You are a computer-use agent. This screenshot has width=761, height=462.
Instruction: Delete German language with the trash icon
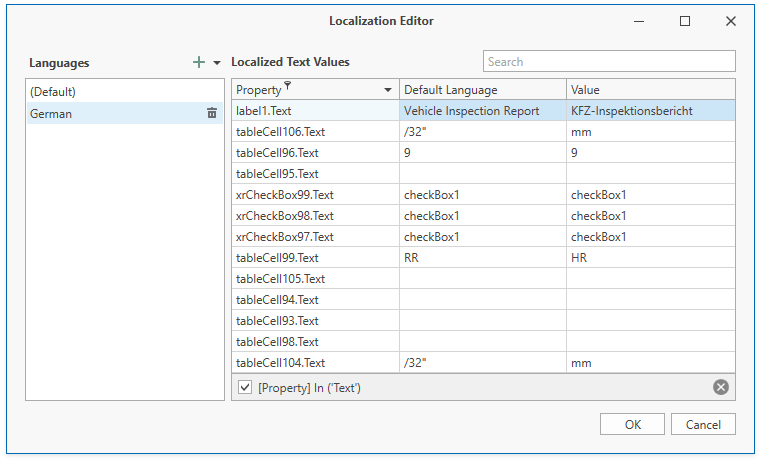(x=212, y=114)
